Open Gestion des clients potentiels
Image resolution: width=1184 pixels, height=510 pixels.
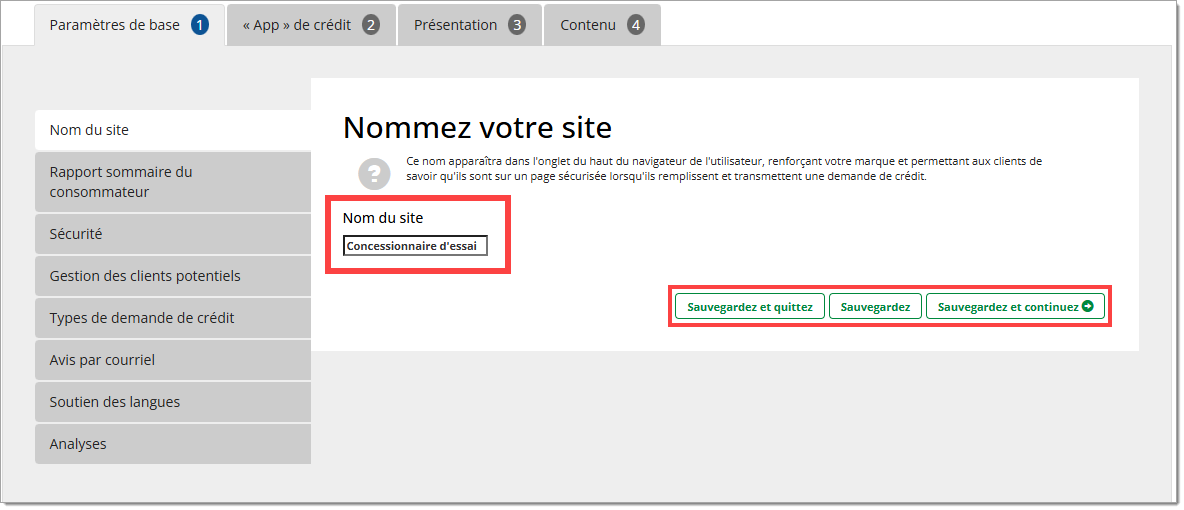click(x=172, y=276)
